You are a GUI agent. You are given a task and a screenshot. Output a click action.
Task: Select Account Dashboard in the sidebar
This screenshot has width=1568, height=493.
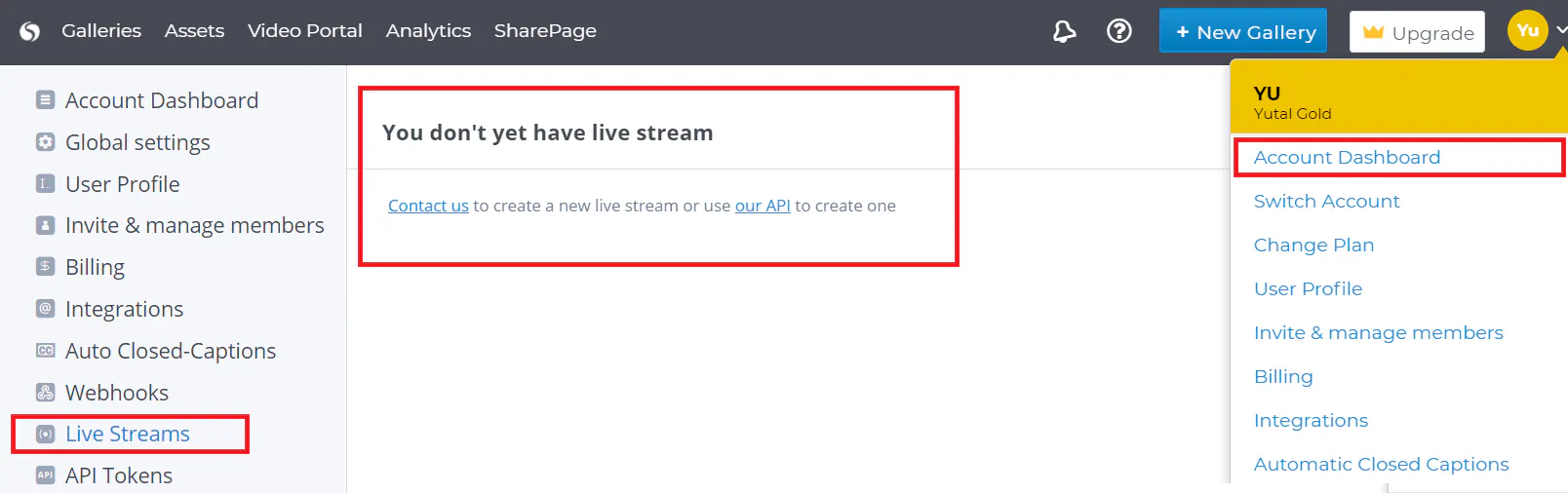point(162,100)
